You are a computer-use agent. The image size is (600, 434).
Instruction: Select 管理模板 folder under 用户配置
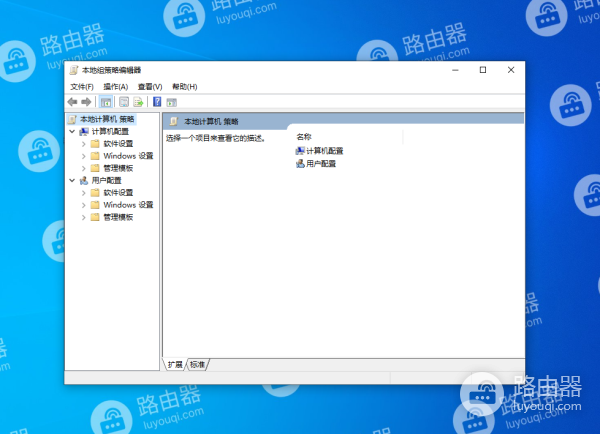112,217
